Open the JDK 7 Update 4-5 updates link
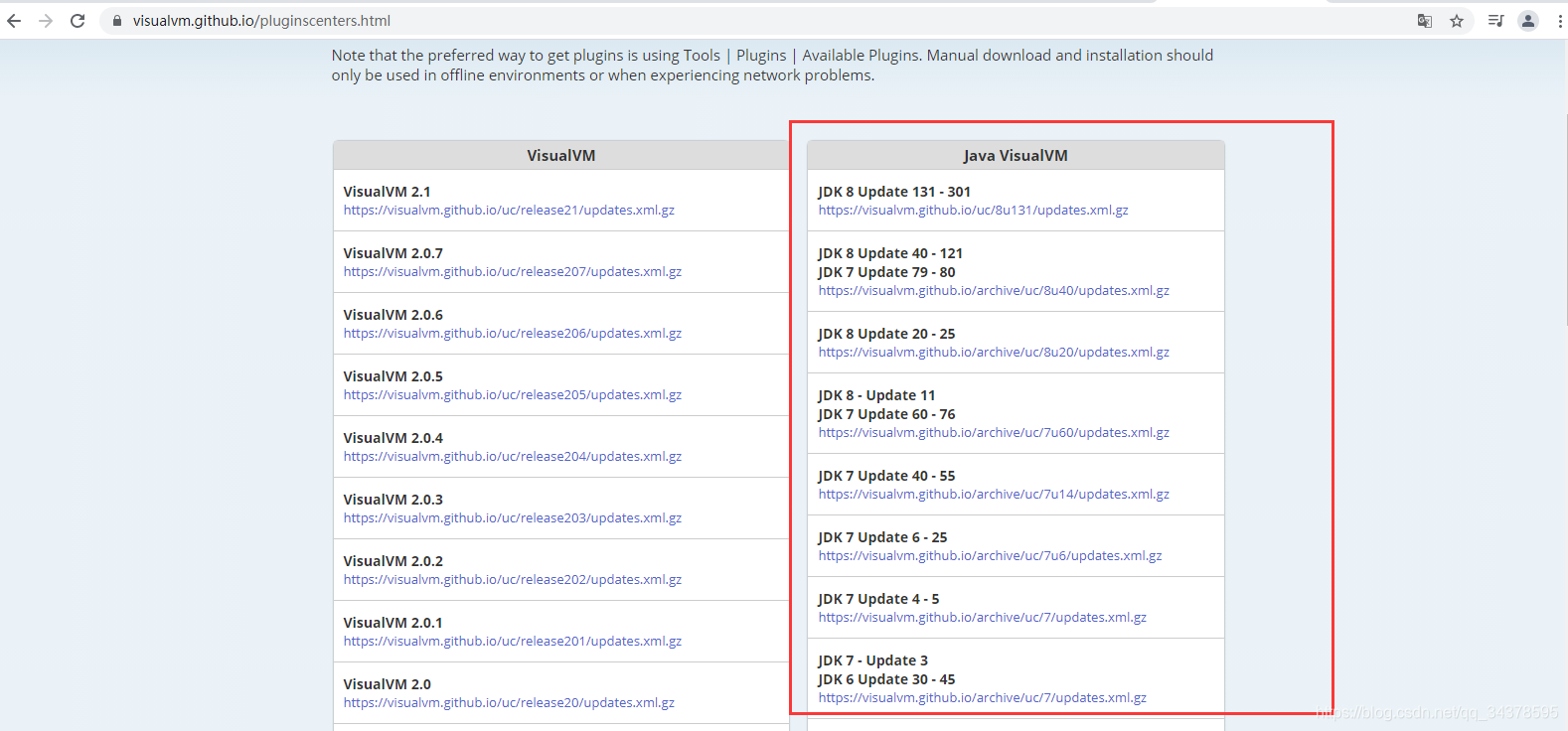 [x=983, y=618]
